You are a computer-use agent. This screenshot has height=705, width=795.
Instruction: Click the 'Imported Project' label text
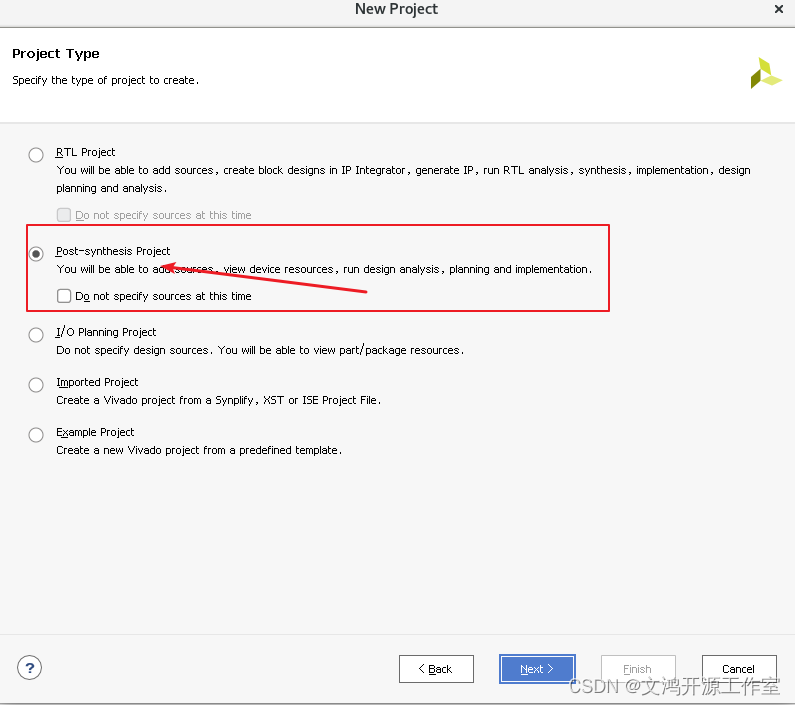[97, 382]
